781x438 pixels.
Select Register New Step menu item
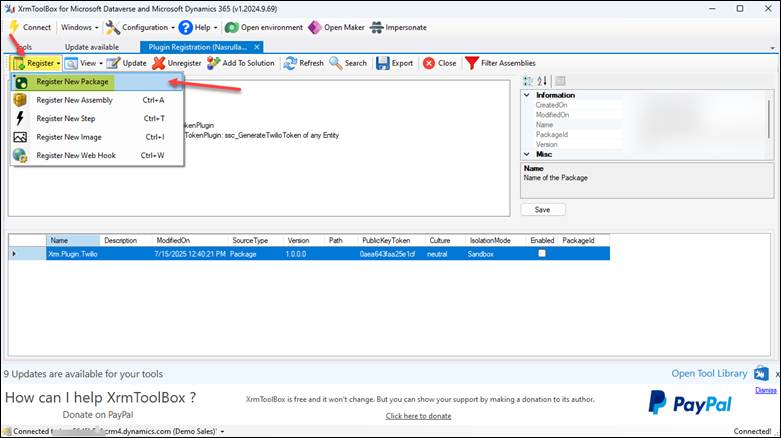click(97, 119)
